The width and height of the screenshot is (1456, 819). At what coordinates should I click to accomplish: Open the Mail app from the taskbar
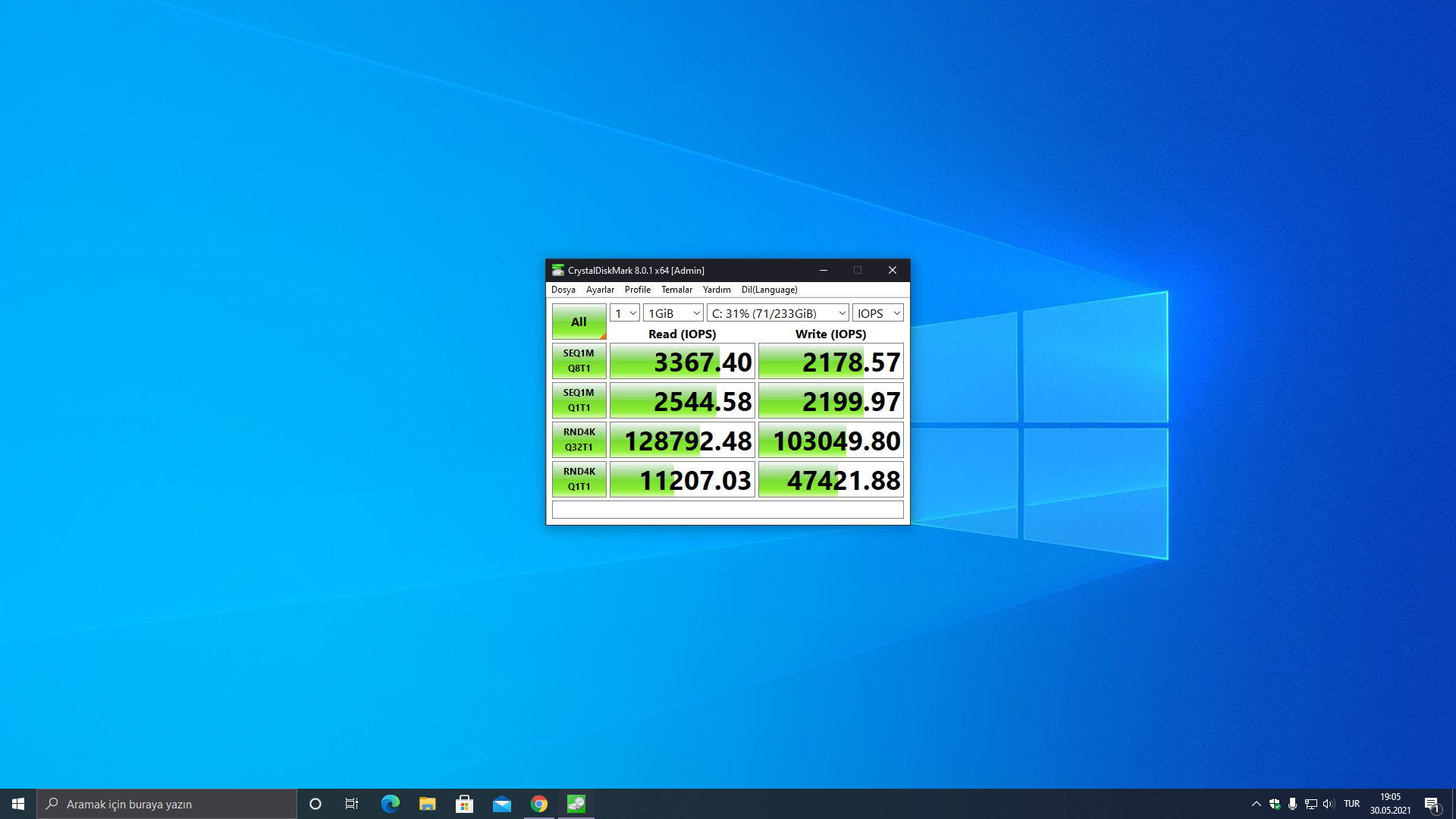[501, 804]
